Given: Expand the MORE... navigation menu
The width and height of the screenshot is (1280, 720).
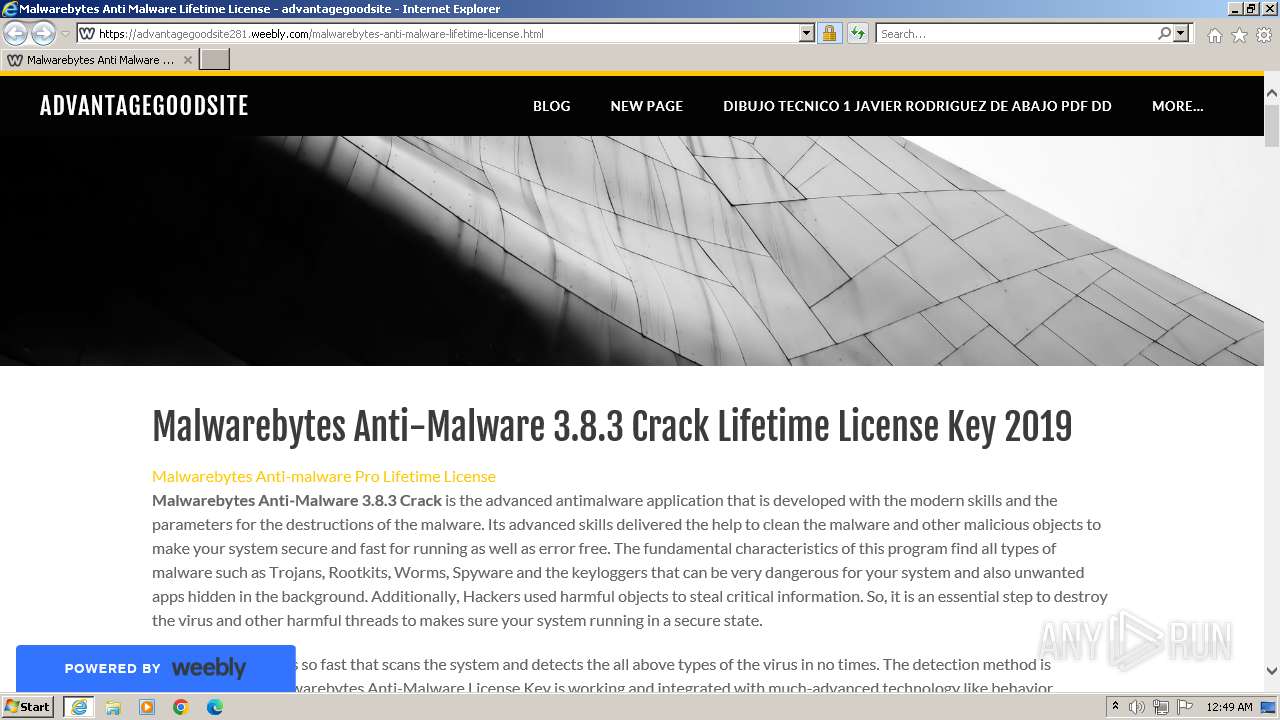Looking at the screenshot, I should coord(1177,106).
